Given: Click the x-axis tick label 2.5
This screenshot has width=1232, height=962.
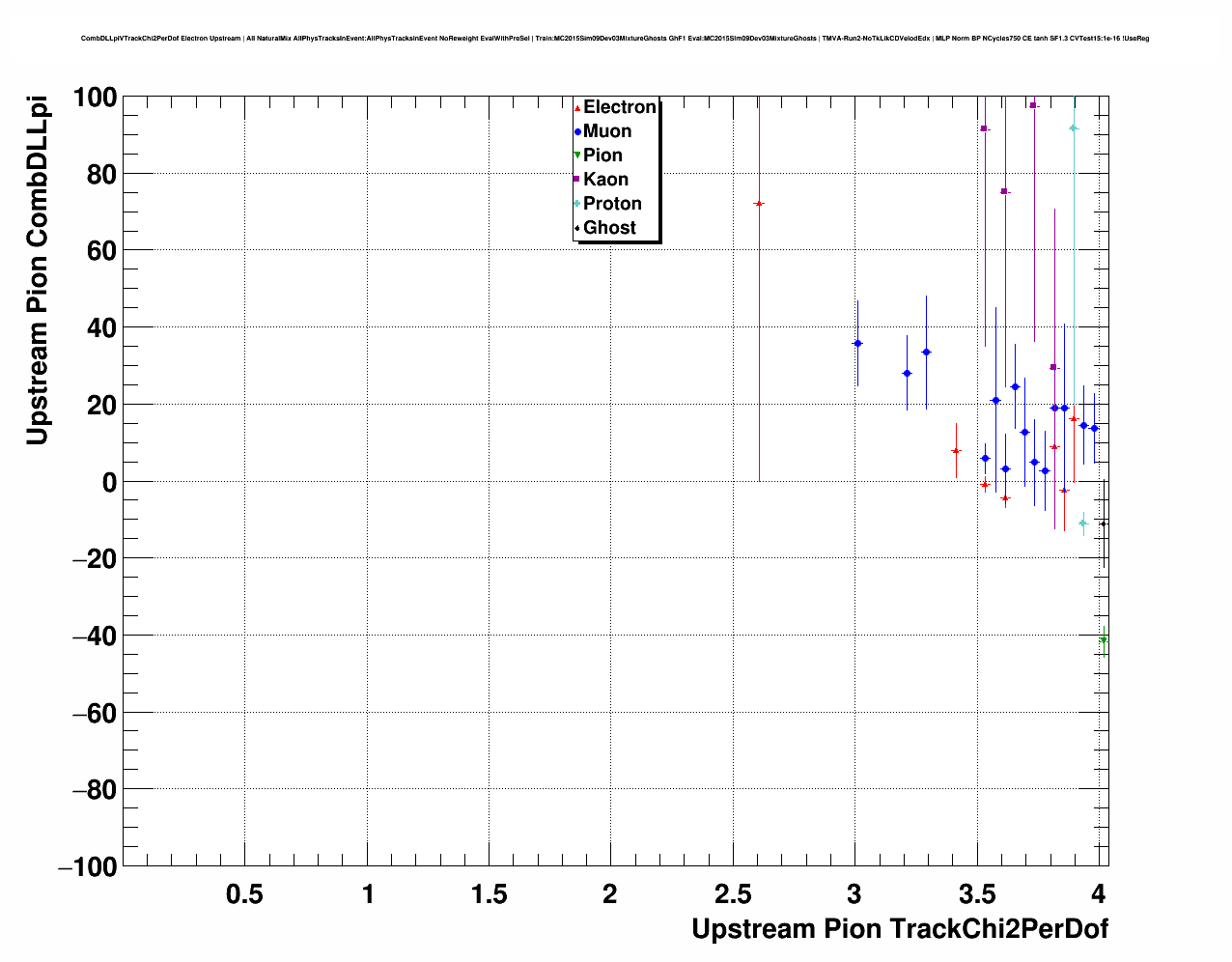Looking at the screenshot, I should click(733, 894).
